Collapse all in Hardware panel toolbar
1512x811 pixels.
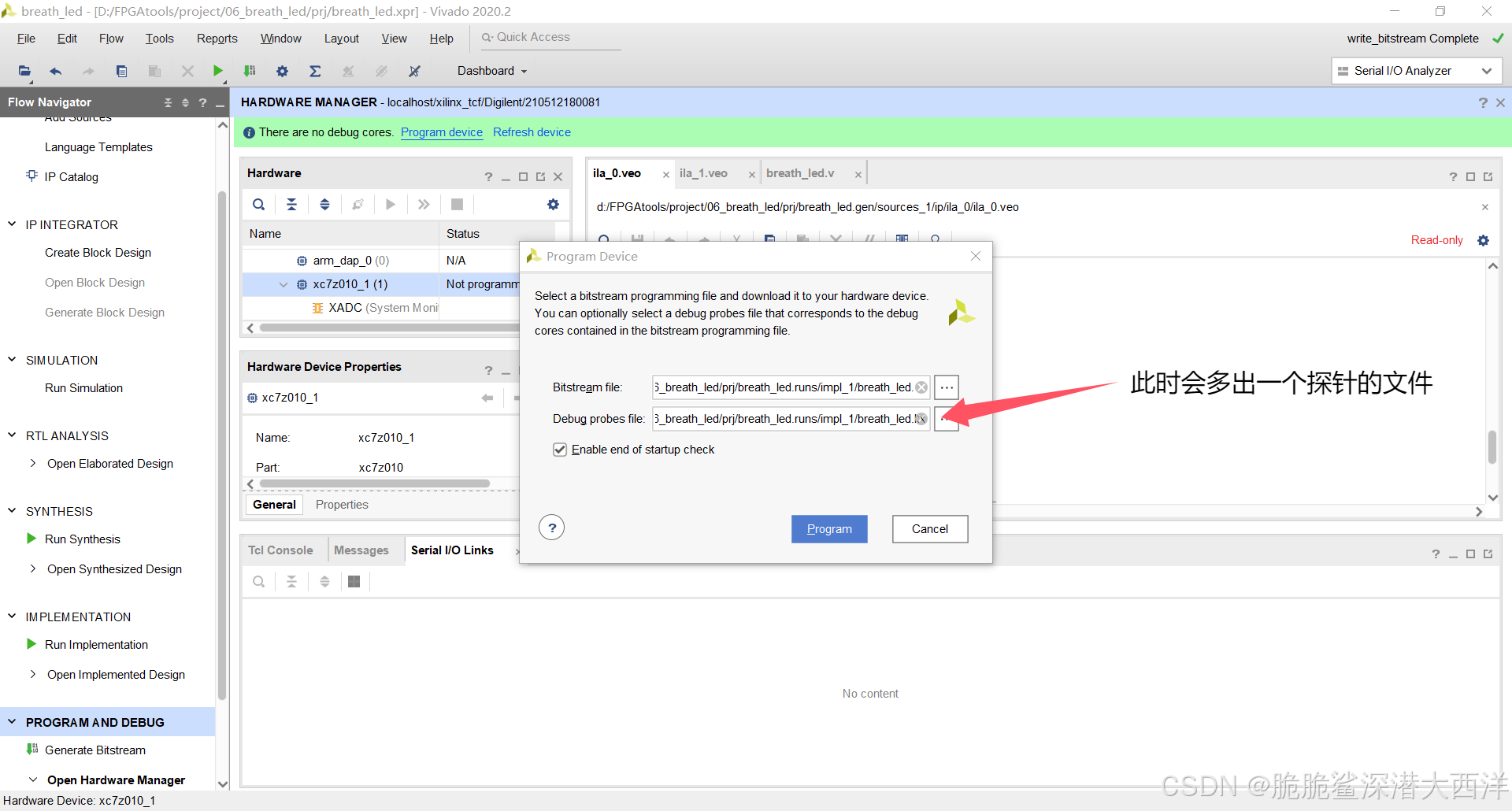(x=291, y=205)
